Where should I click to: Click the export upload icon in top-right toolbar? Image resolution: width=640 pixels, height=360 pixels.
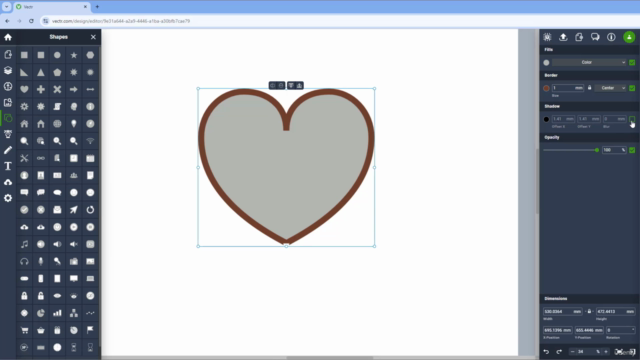(x=563, y=37)
